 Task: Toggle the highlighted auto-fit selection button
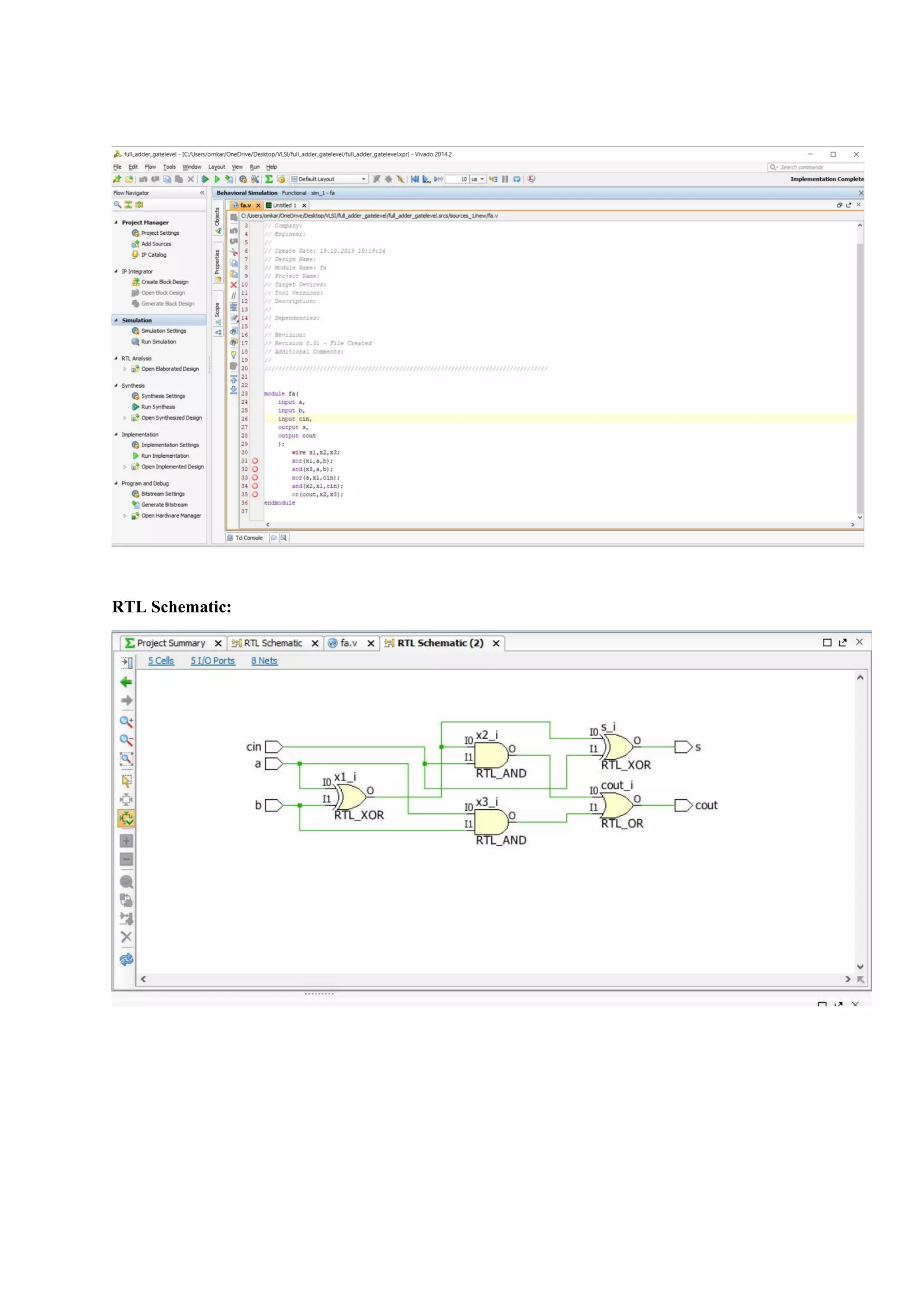pyautogui.click(x=126, y=819)
